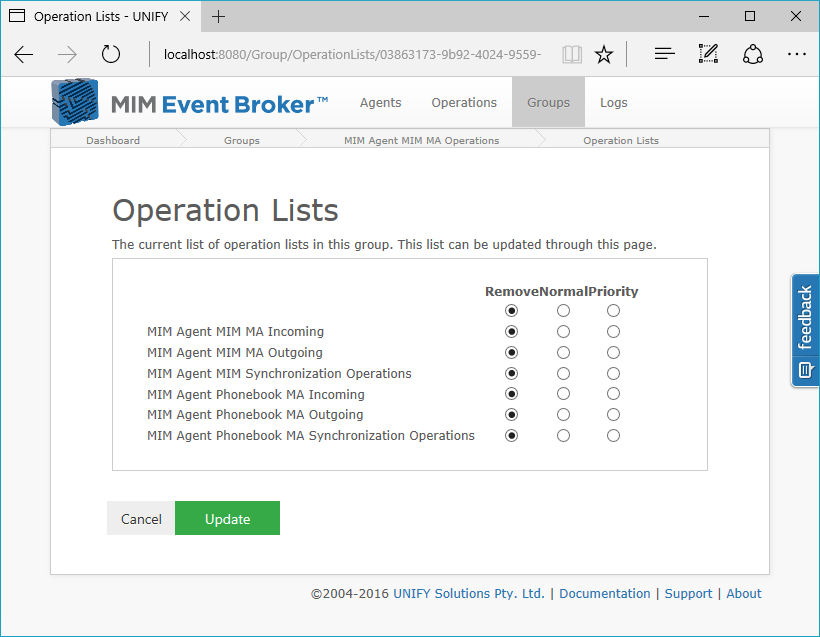Set MIM Agent MIM MA Outgoing to Remove
The image size is (820, 637).
511,352
